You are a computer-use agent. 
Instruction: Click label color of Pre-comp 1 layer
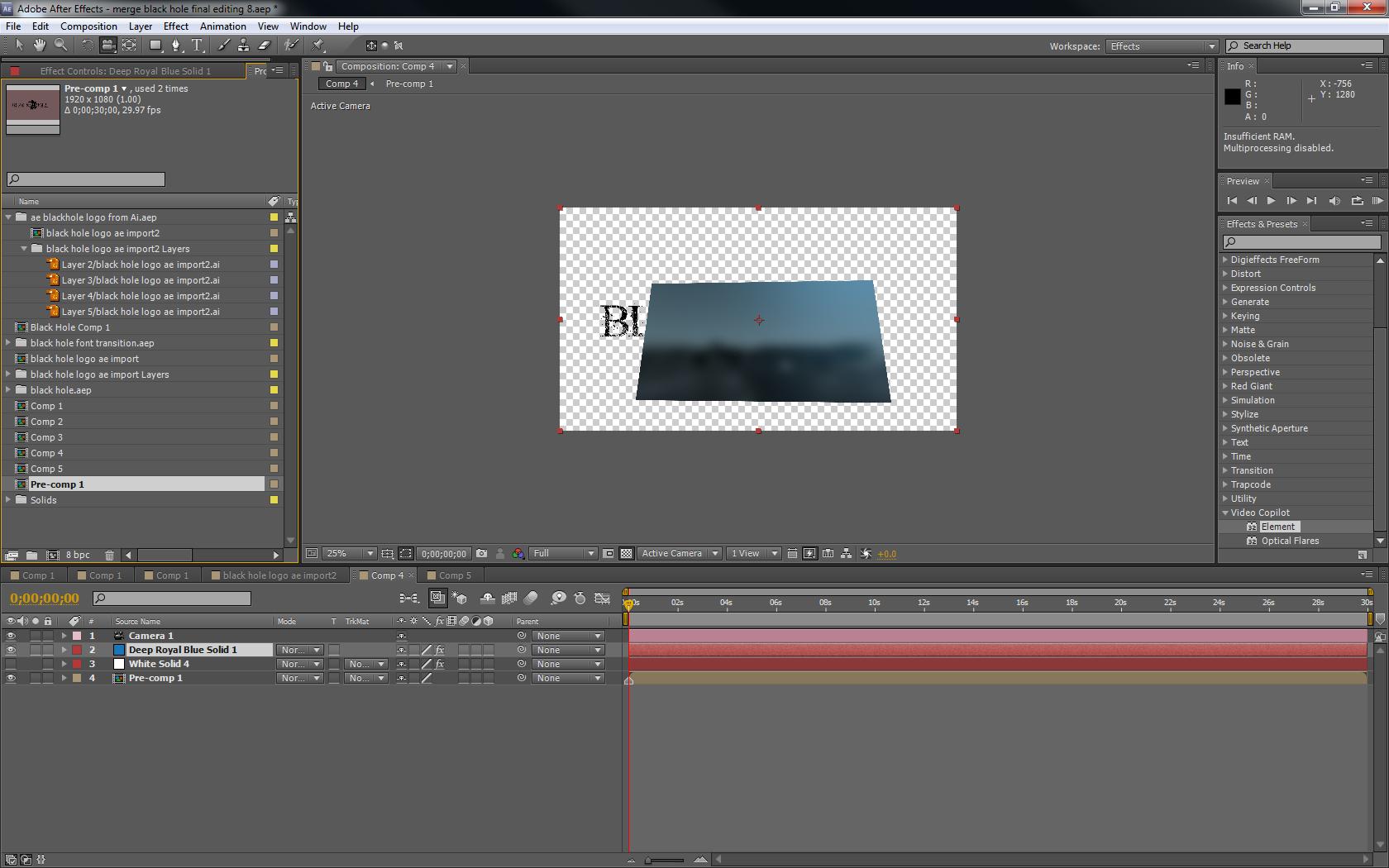click(x=77, y=678)
